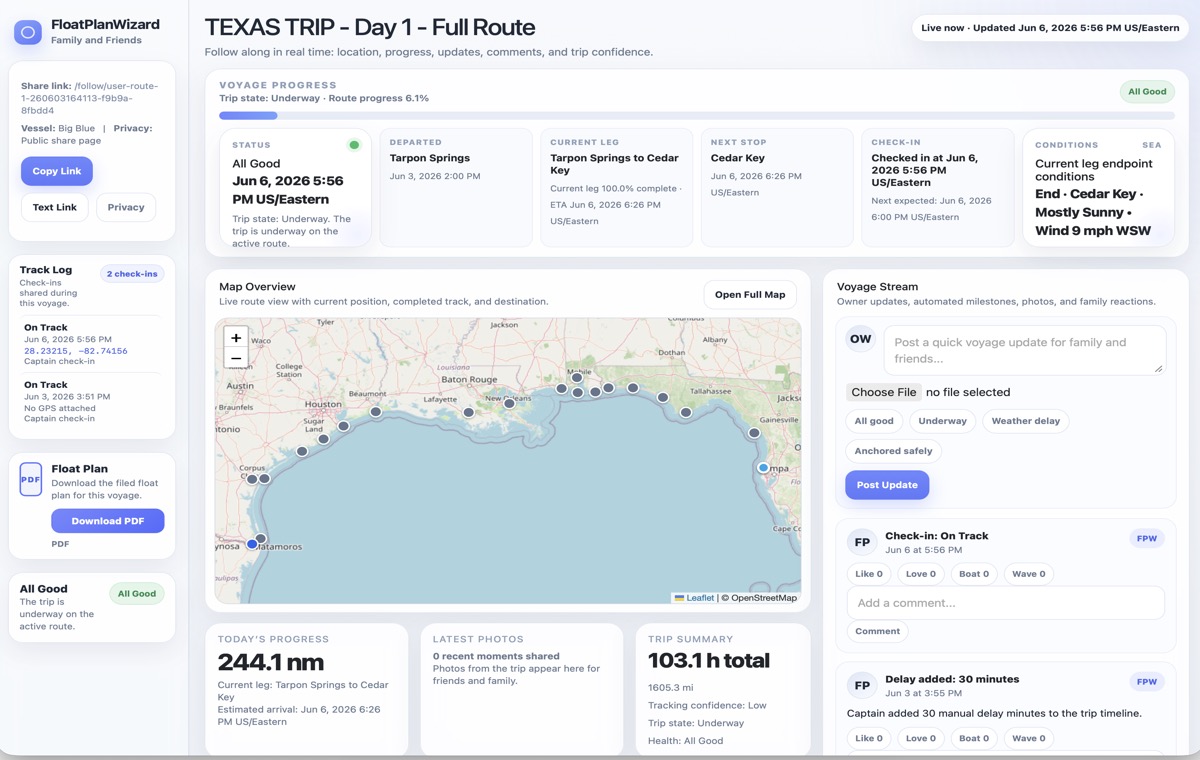Click the All Good badge in the sidebar
The image size is (1200, 760).
pos(137,594)
